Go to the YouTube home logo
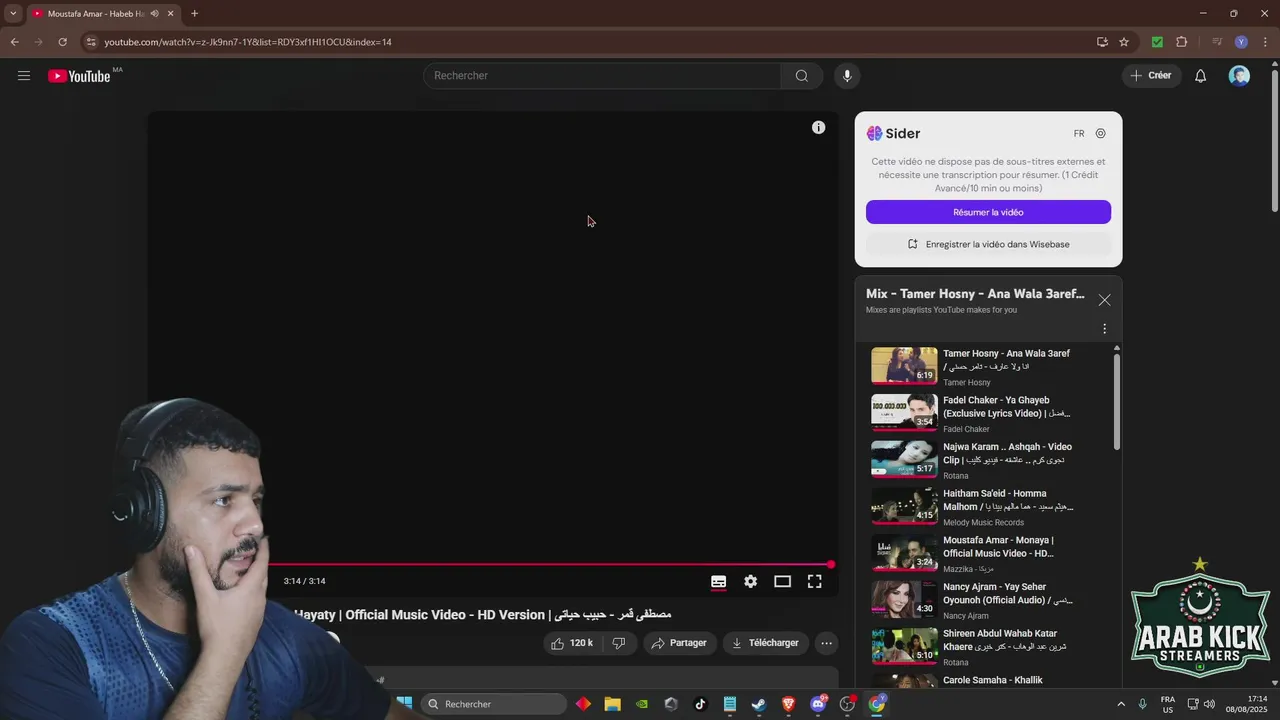1280x720 pixels. (x=79, y=76)
